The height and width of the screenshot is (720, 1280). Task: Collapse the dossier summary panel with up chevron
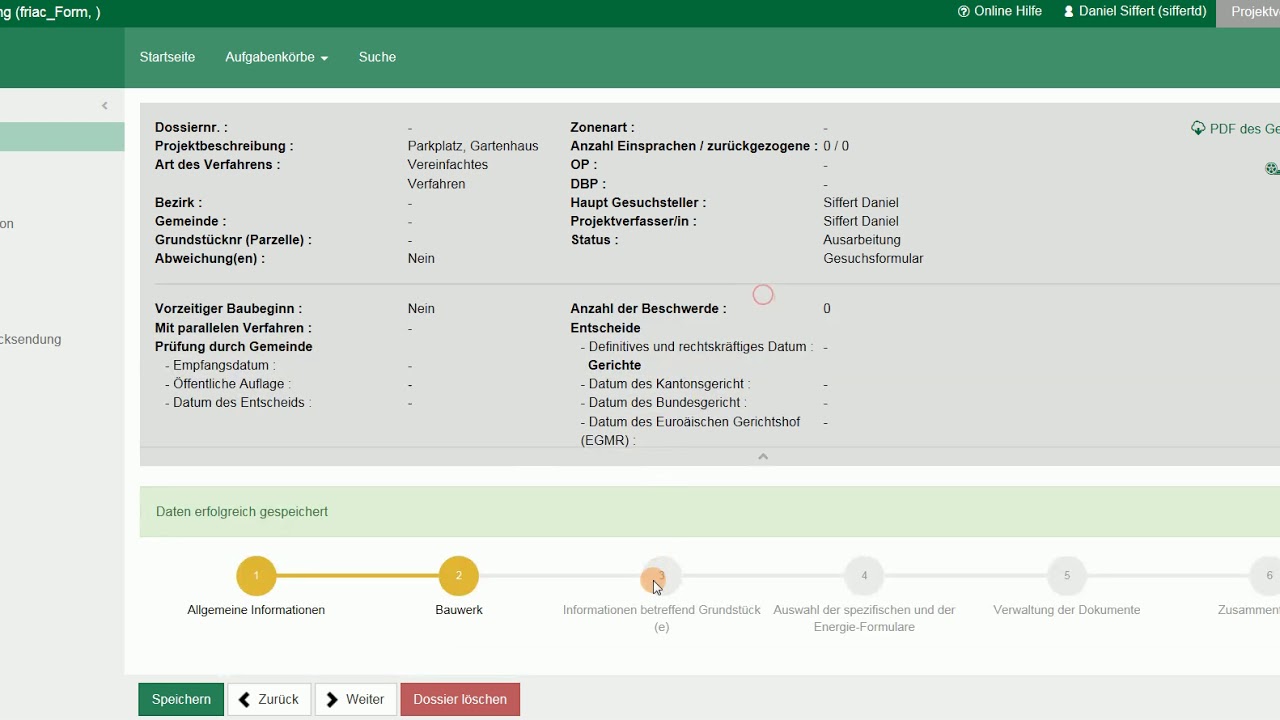click(763, 456)
